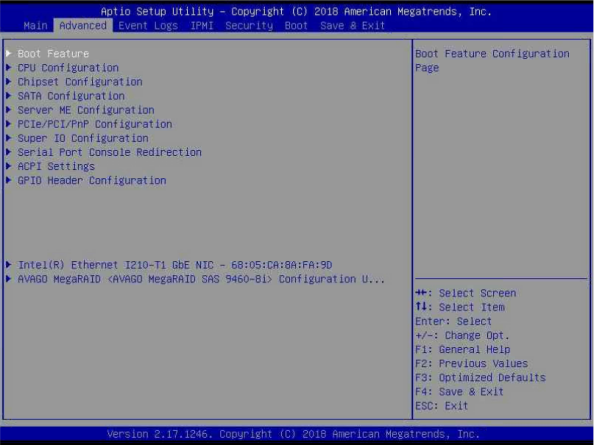Select Serial Port Console Redirection
The height and width of the screenshot is (445, 594).
click(x=109, y=152)
